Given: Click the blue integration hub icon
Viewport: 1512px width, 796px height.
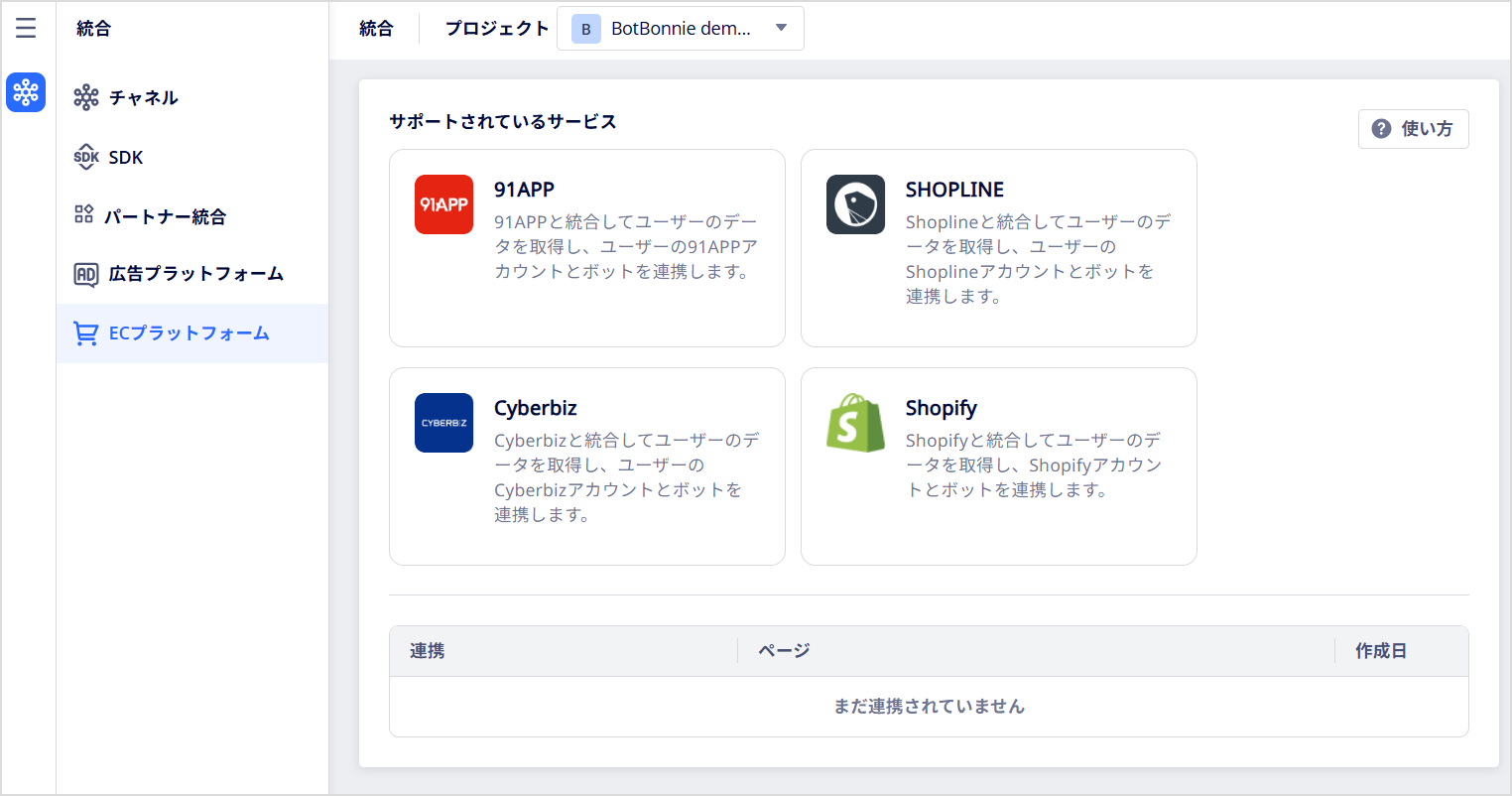Looking at the screenshot, I should [26, 92].
